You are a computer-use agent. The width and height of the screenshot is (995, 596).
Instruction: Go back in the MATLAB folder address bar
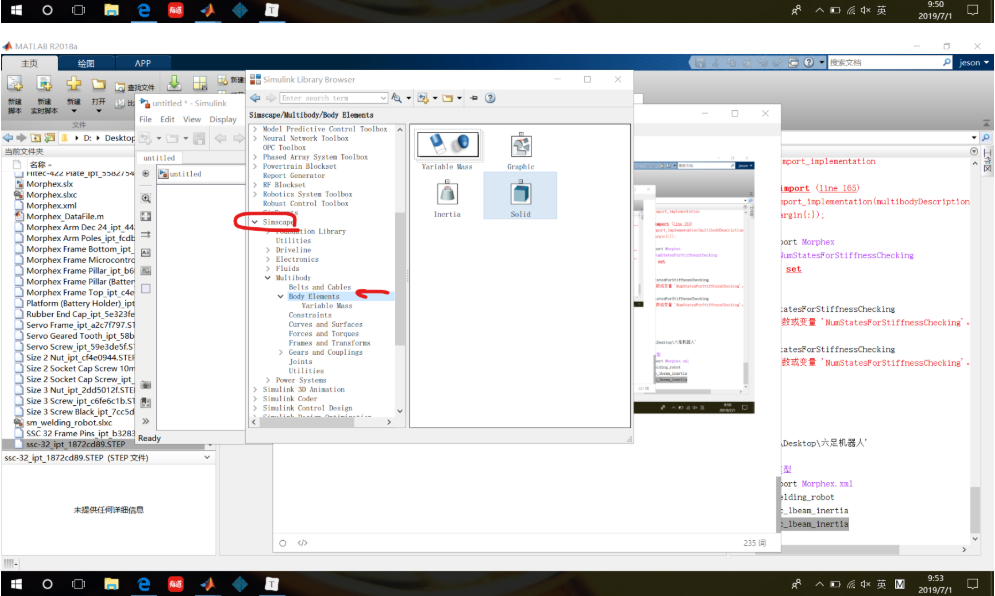tap(8, 138)
